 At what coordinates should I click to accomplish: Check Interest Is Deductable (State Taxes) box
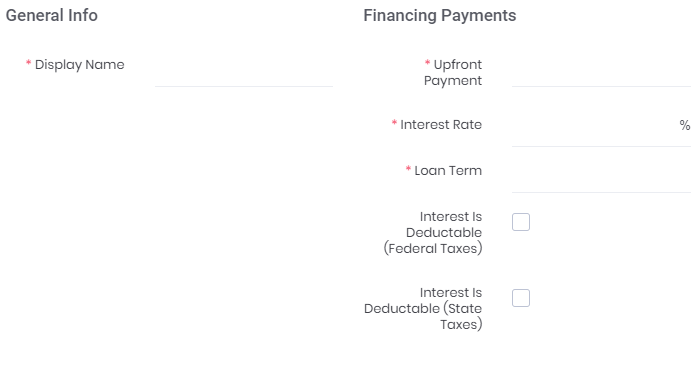pos(521,298)
